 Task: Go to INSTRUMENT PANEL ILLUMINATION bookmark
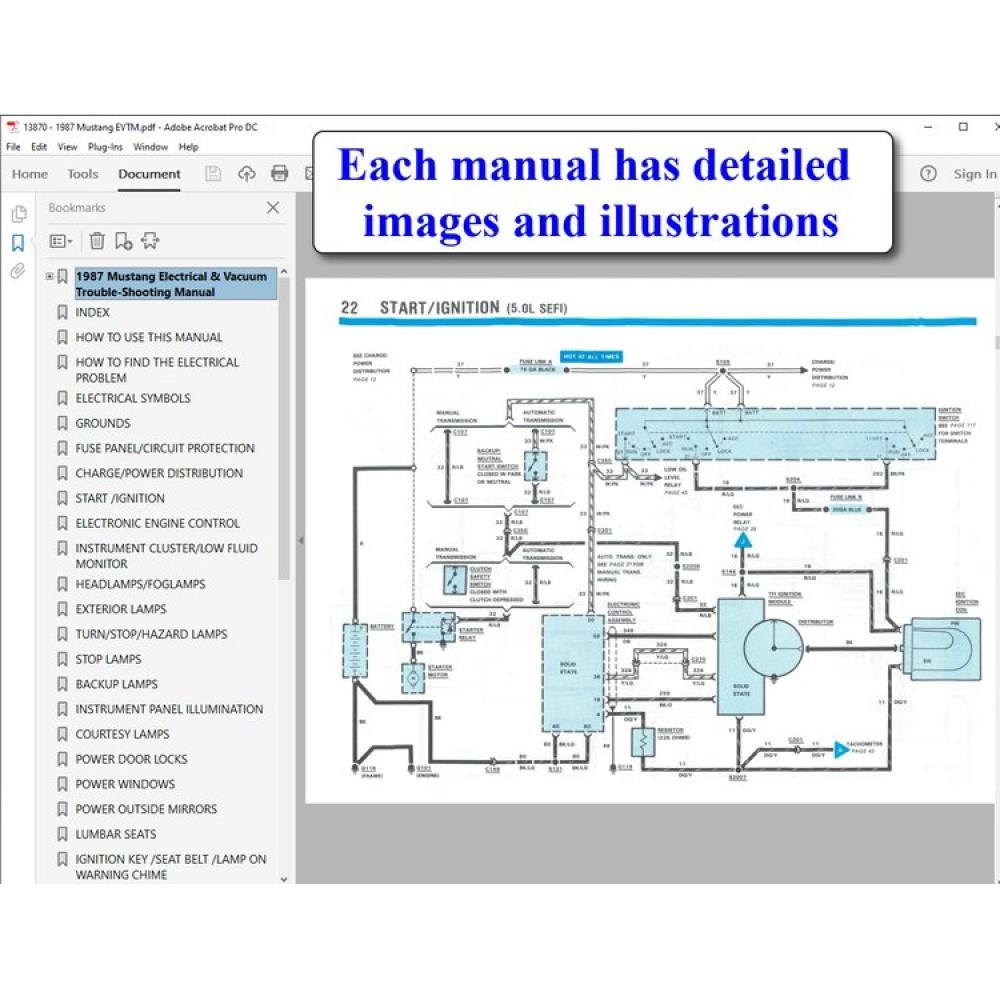click(x=169, y=709)
